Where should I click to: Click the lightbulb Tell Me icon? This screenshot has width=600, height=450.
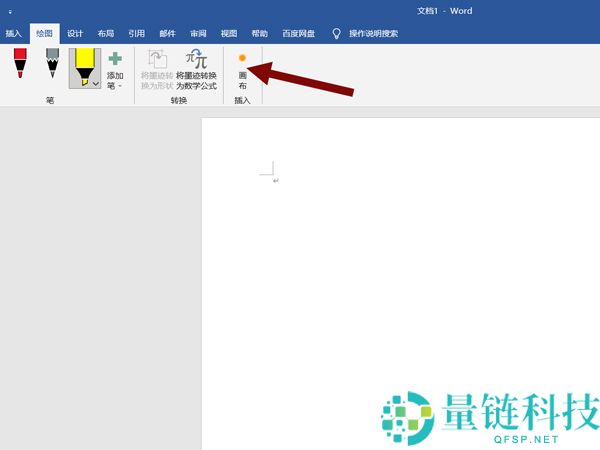[x=336, y=33]
